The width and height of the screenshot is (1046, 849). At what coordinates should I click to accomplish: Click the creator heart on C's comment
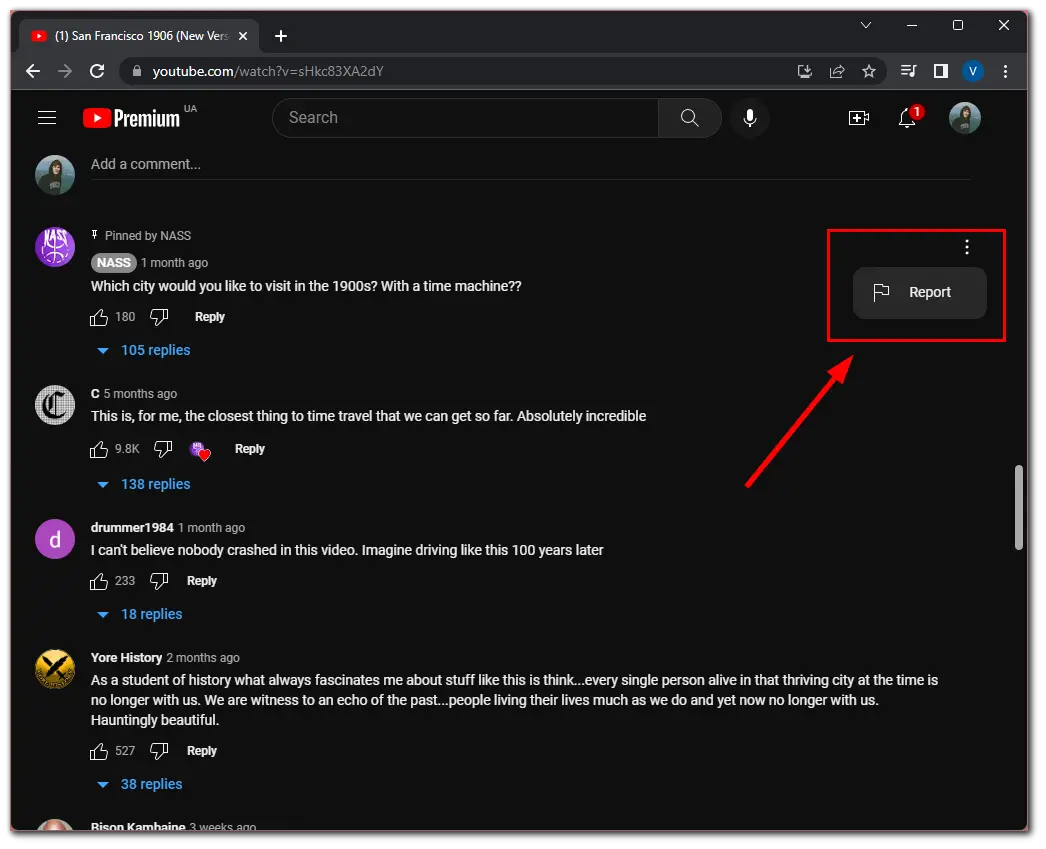(200, 451)
